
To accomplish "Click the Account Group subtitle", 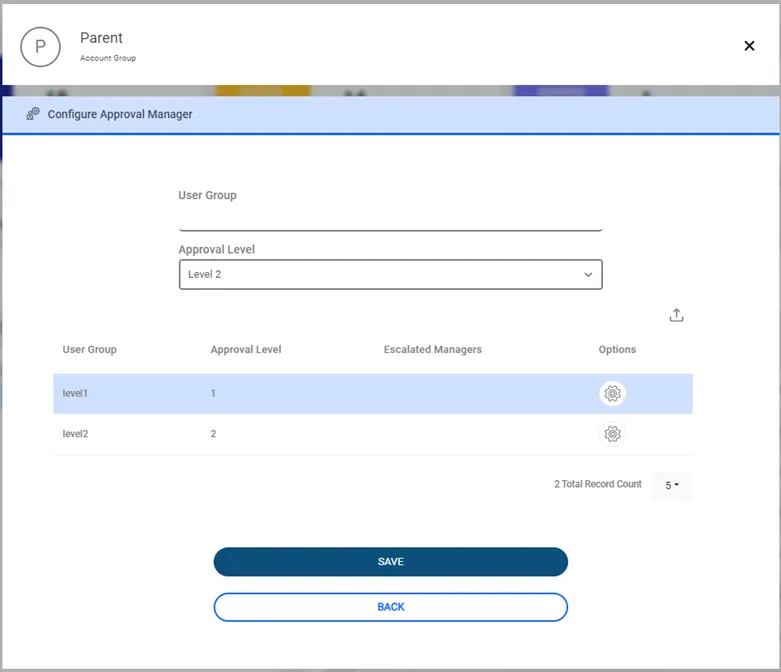I will point(108,58).
